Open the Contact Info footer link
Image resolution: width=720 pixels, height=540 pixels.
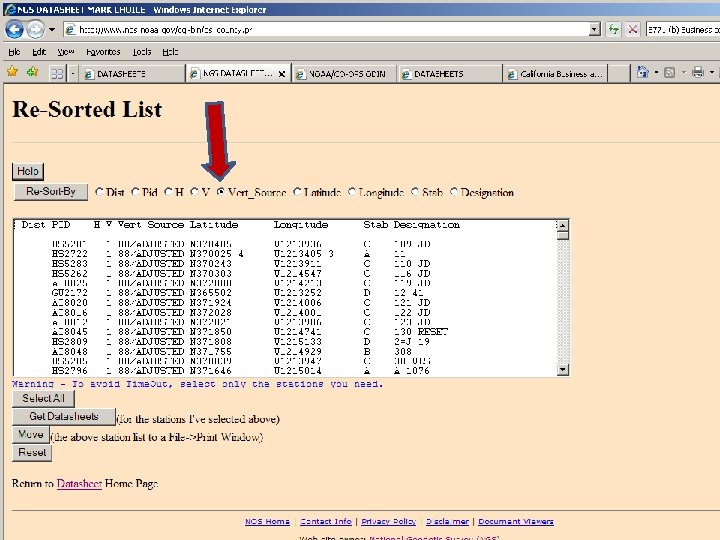[326, 522]
